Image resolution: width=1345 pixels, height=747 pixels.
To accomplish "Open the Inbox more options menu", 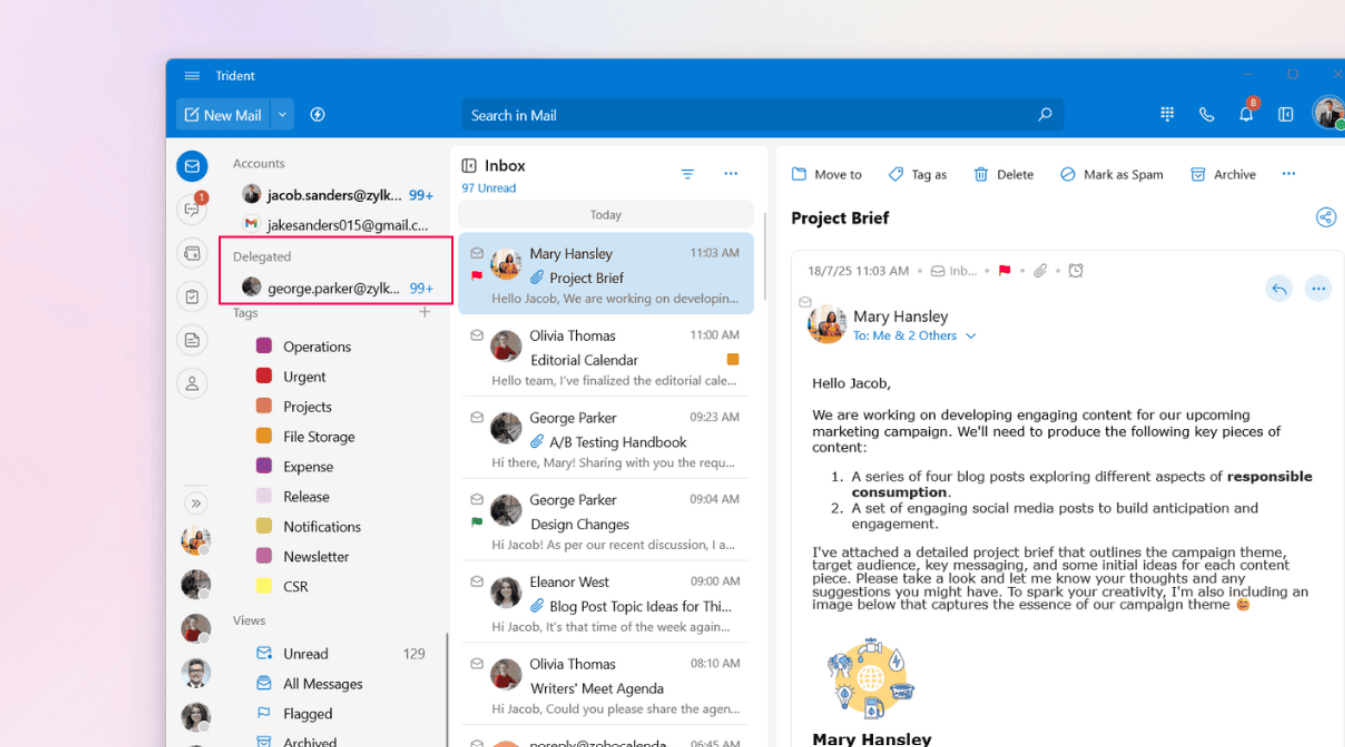I will (x=731, y=174).
